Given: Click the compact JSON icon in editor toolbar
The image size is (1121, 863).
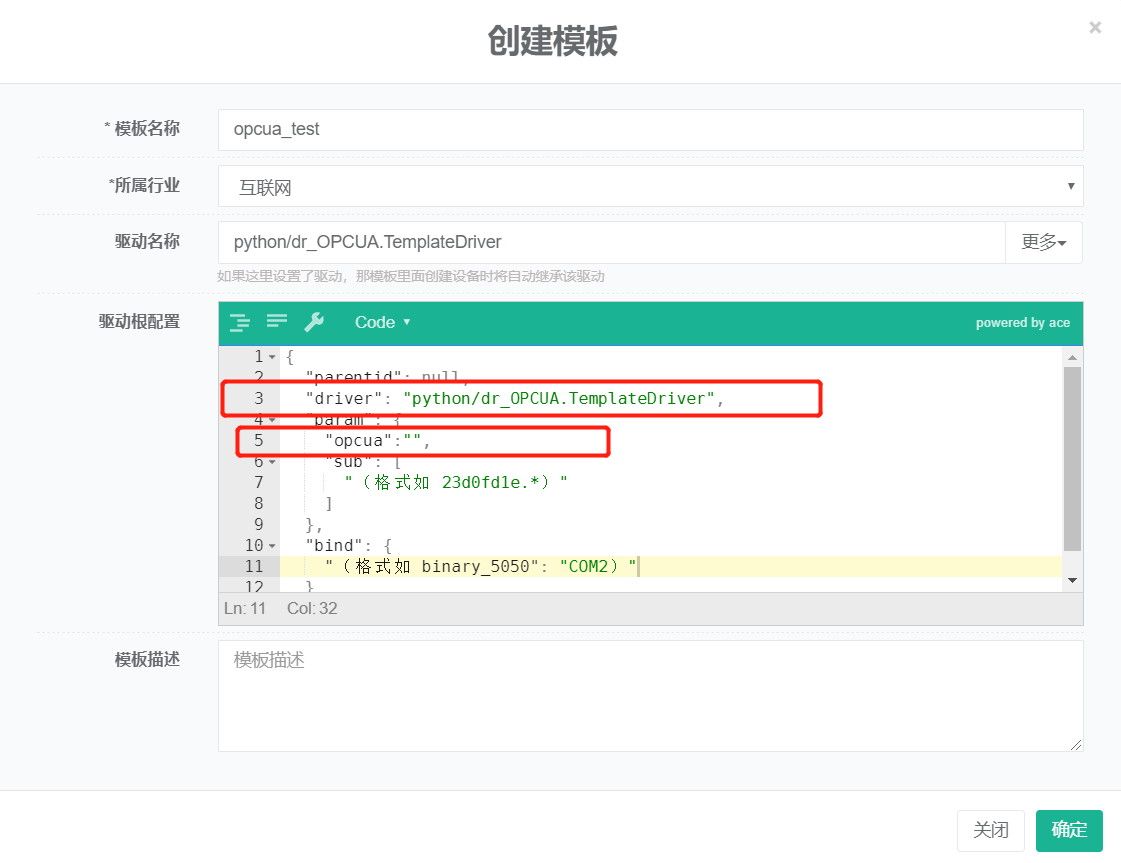Looking at the screenshot, I should point(276,321).
